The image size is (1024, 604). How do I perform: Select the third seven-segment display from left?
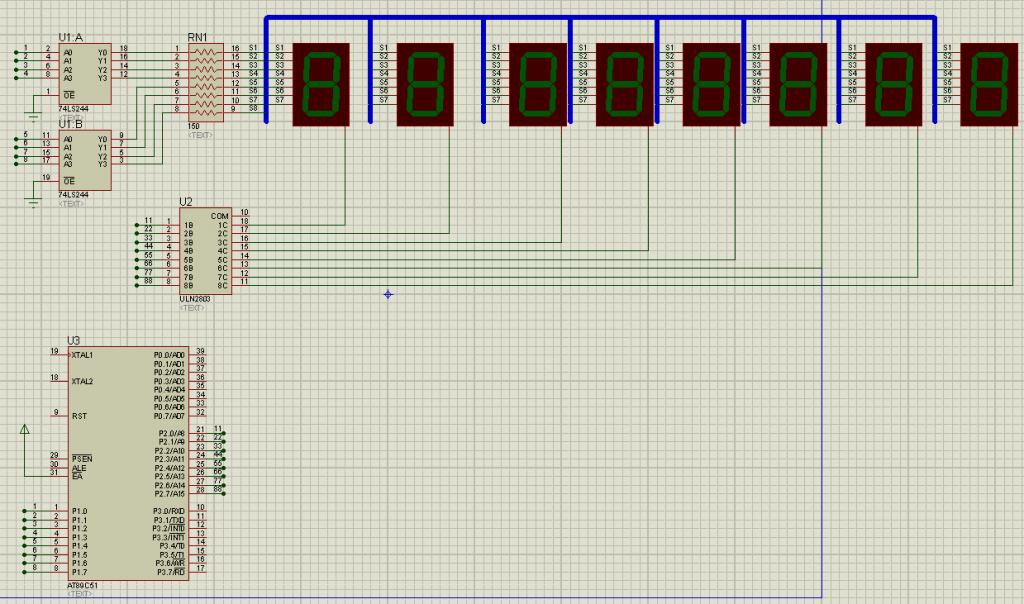(537, 84)
